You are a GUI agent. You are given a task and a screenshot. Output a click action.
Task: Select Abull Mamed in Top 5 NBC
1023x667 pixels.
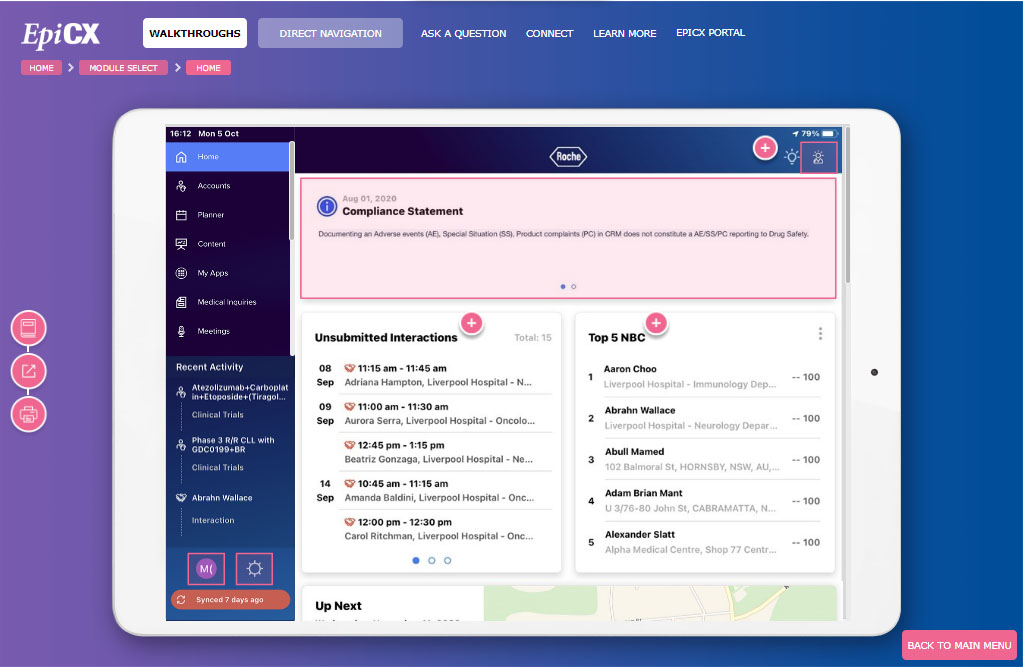704,459
